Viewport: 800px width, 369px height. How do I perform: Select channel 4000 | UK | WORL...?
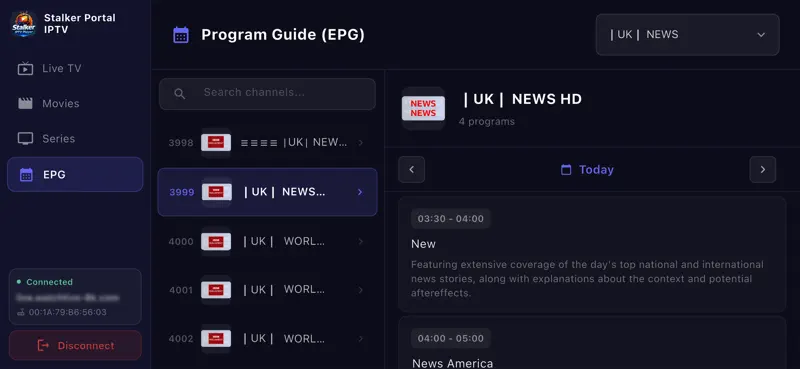[x=267, y=241]
